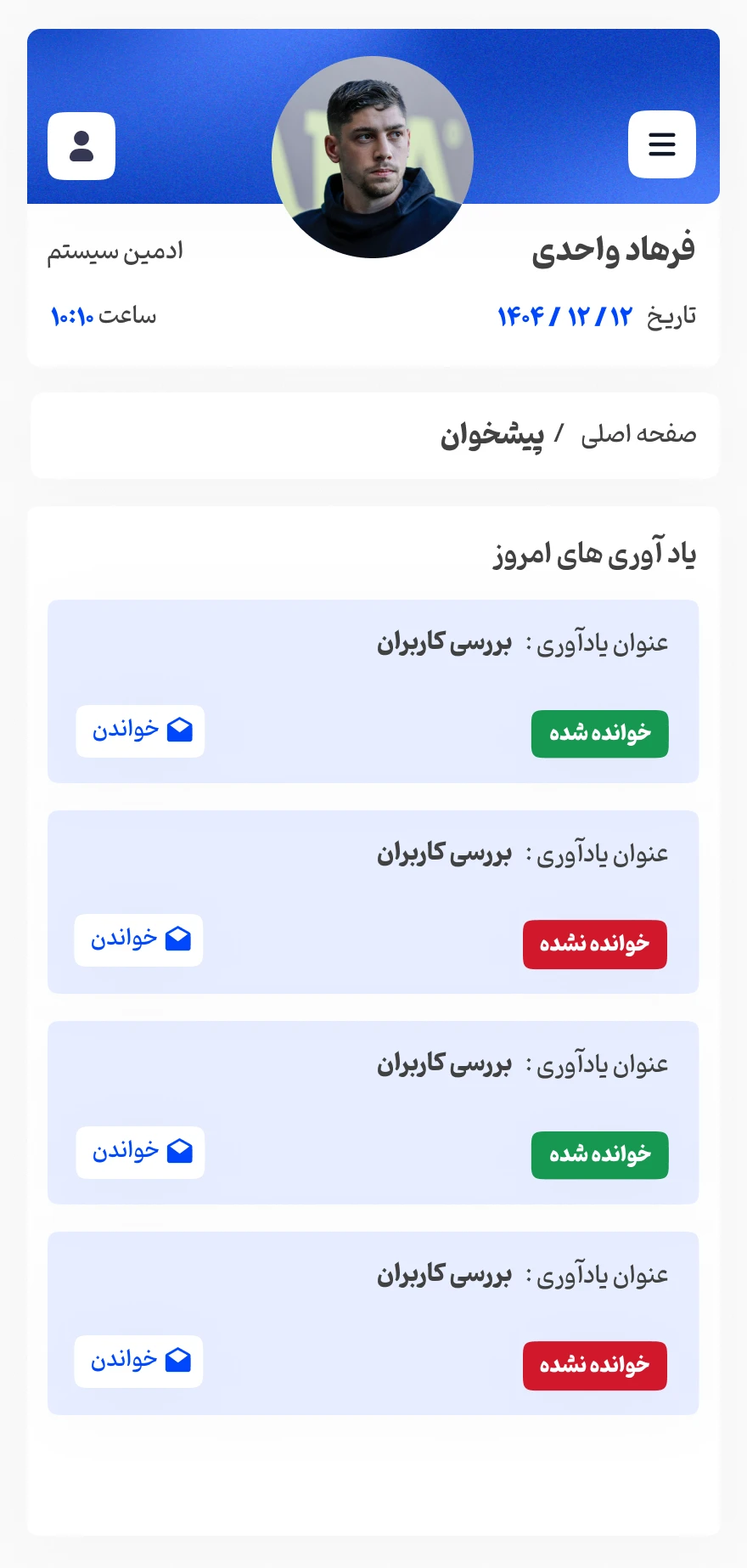
Task: Click the user account icon button
Action: pos(81,146)
